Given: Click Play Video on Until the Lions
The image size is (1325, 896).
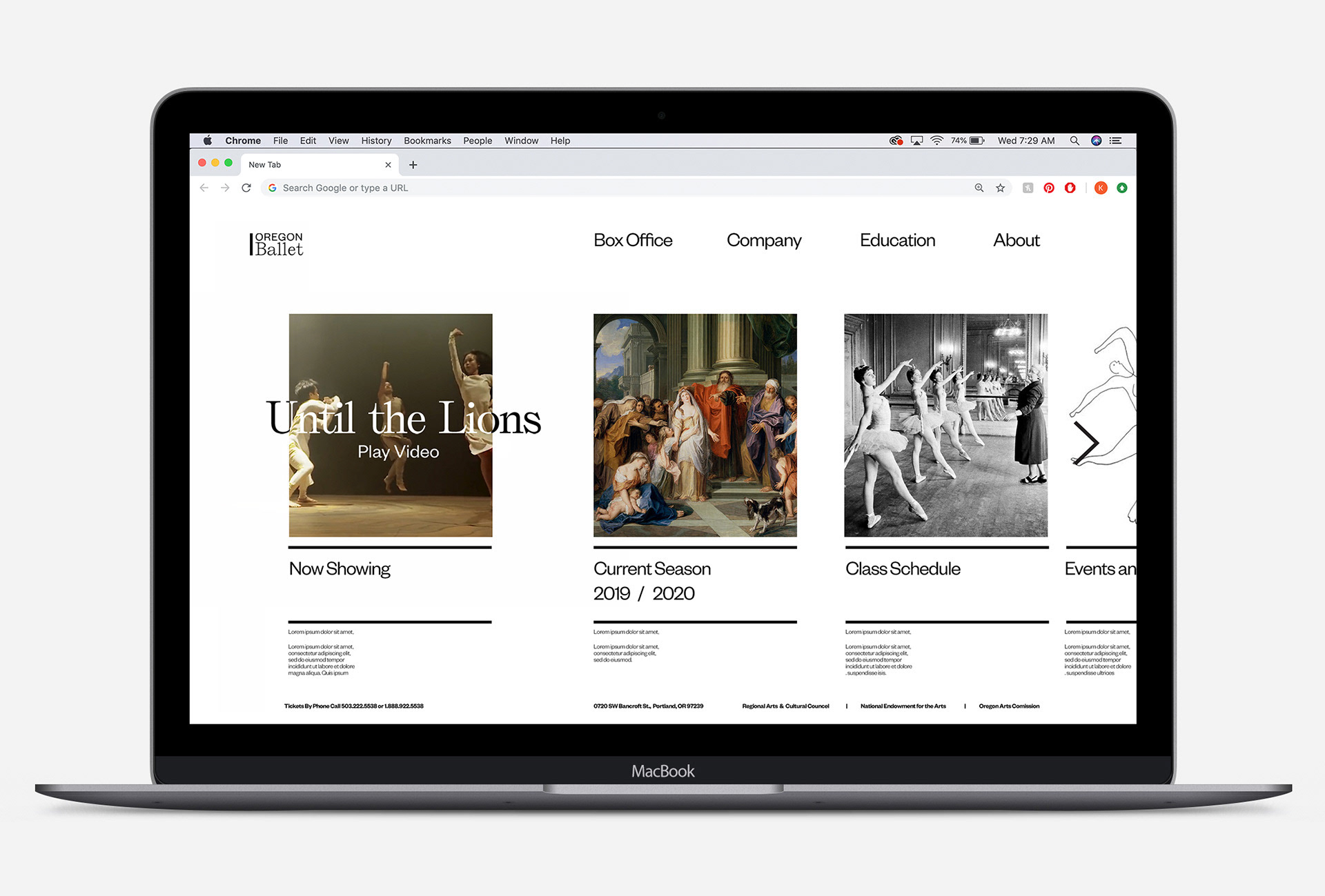Looking at the screenshot, I should point(398,452).
